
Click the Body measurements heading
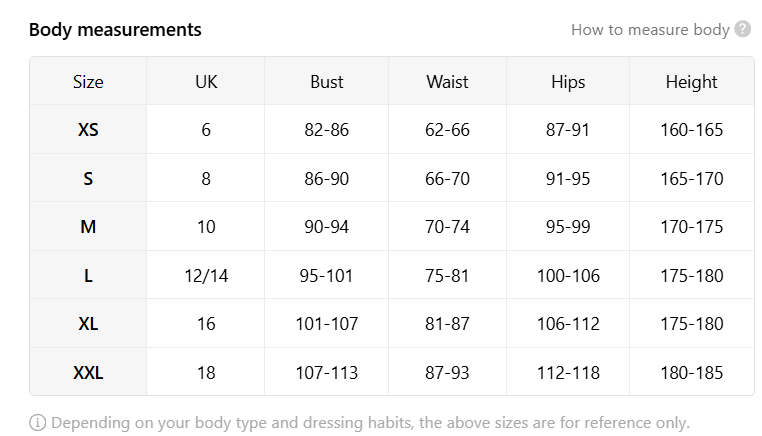(x=115, y=30)
